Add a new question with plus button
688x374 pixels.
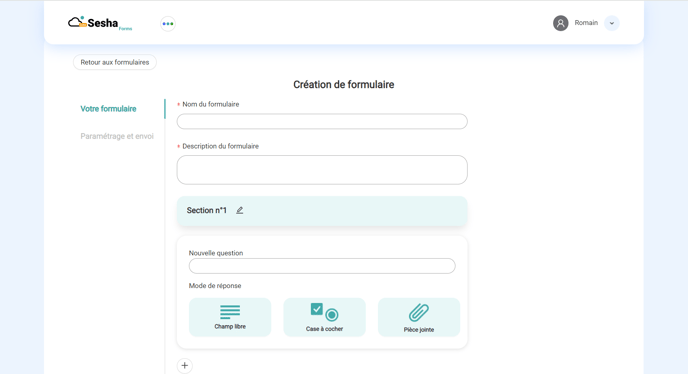click(185, 366)
